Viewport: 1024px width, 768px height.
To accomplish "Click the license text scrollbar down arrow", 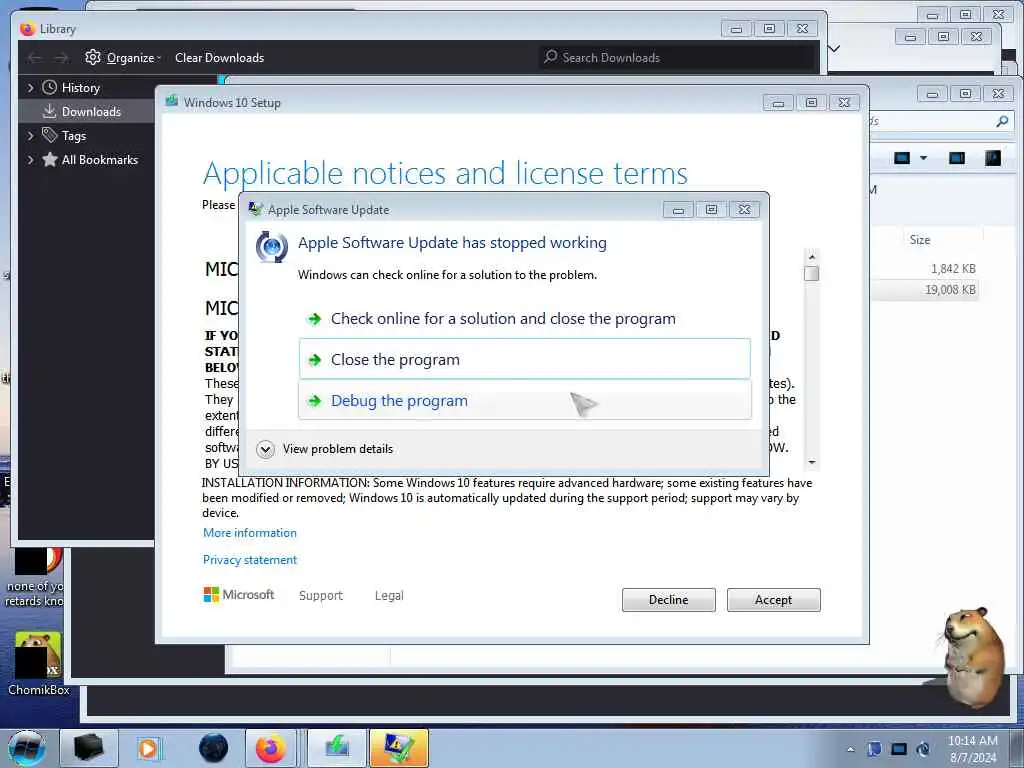I will click(x=812, y=462).
